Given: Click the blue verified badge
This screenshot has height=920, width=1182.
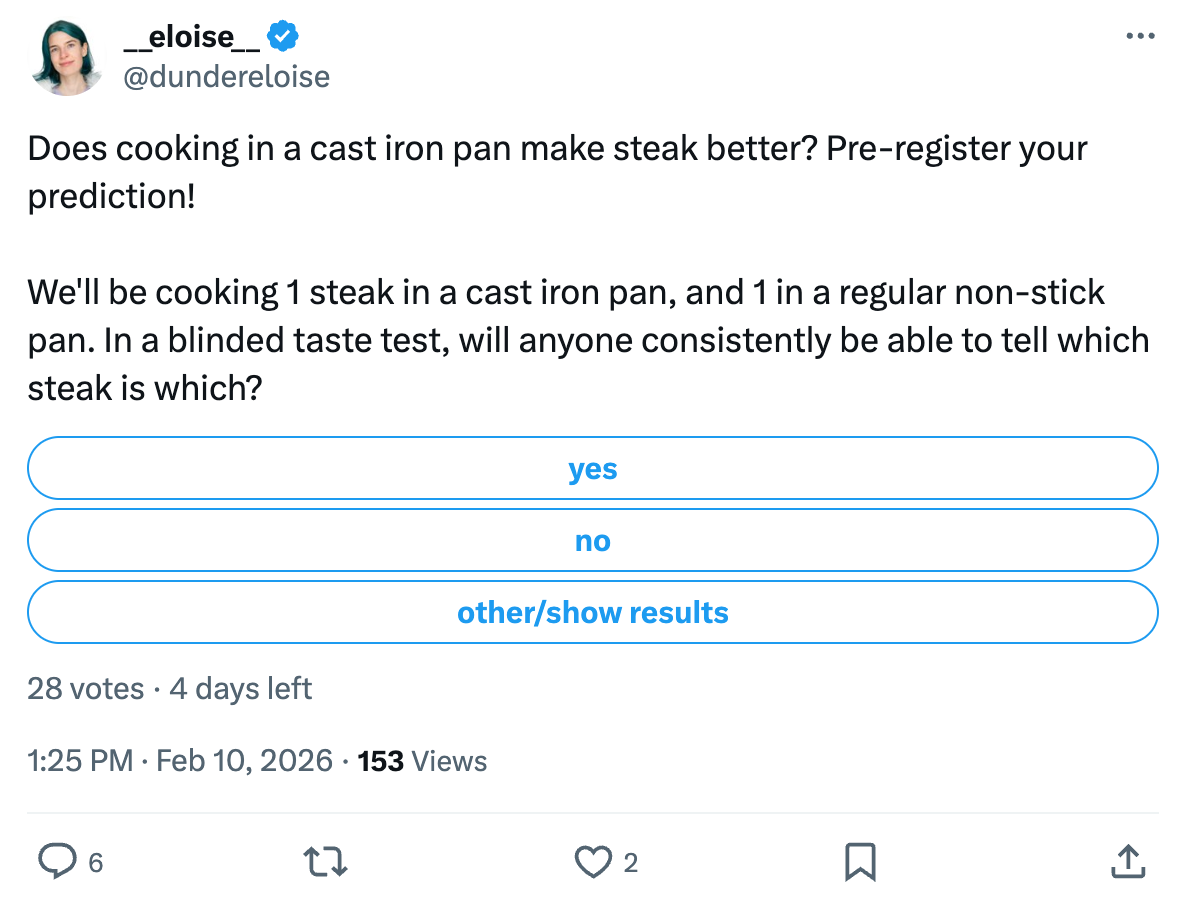Looking at the screenshot, I should [284, 38].
